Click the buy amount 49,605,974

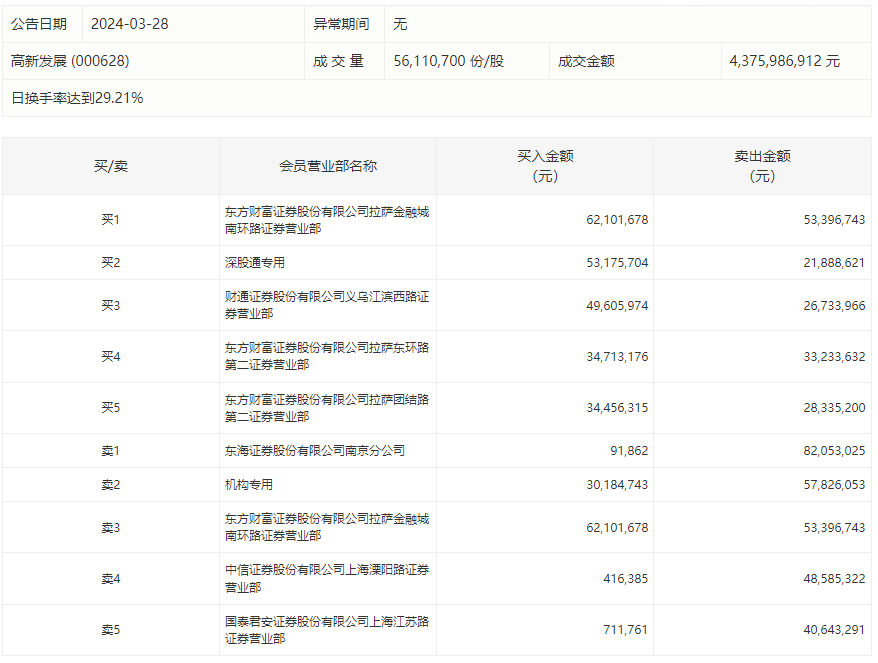(617, 306)
